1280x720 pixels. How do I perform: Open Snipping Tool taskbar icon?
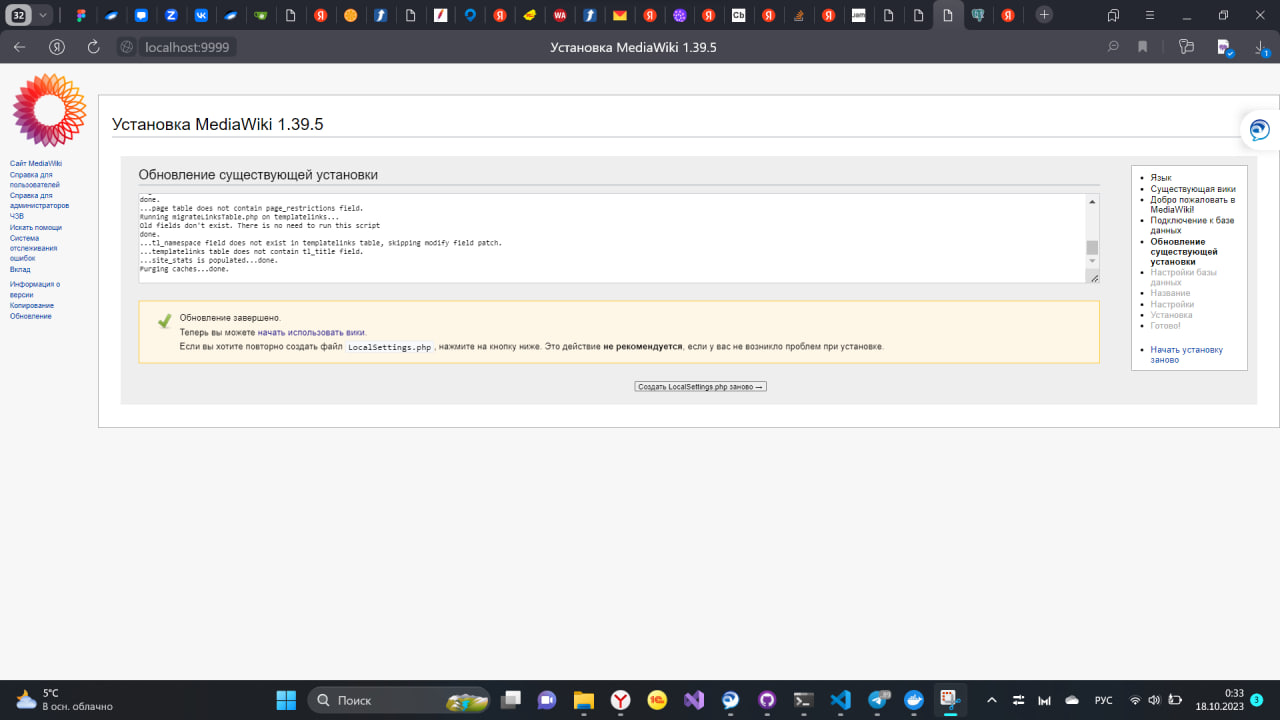click(x=950, y=700)
